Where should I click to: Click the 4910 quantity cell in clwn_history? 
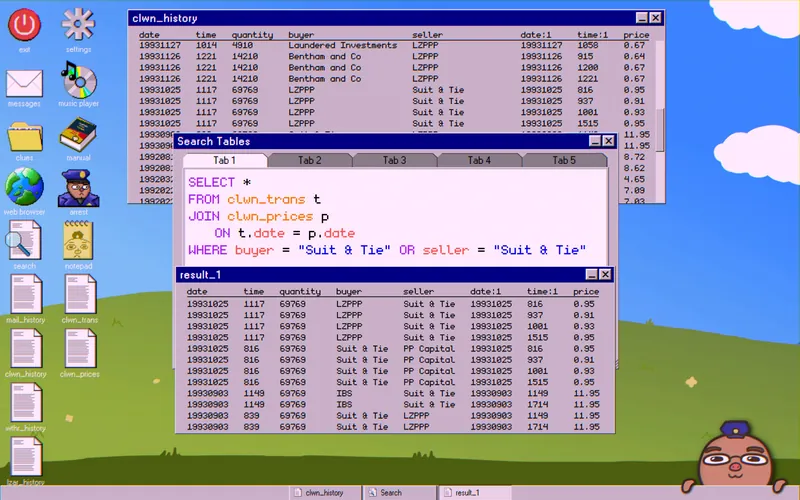coord(242,45)
